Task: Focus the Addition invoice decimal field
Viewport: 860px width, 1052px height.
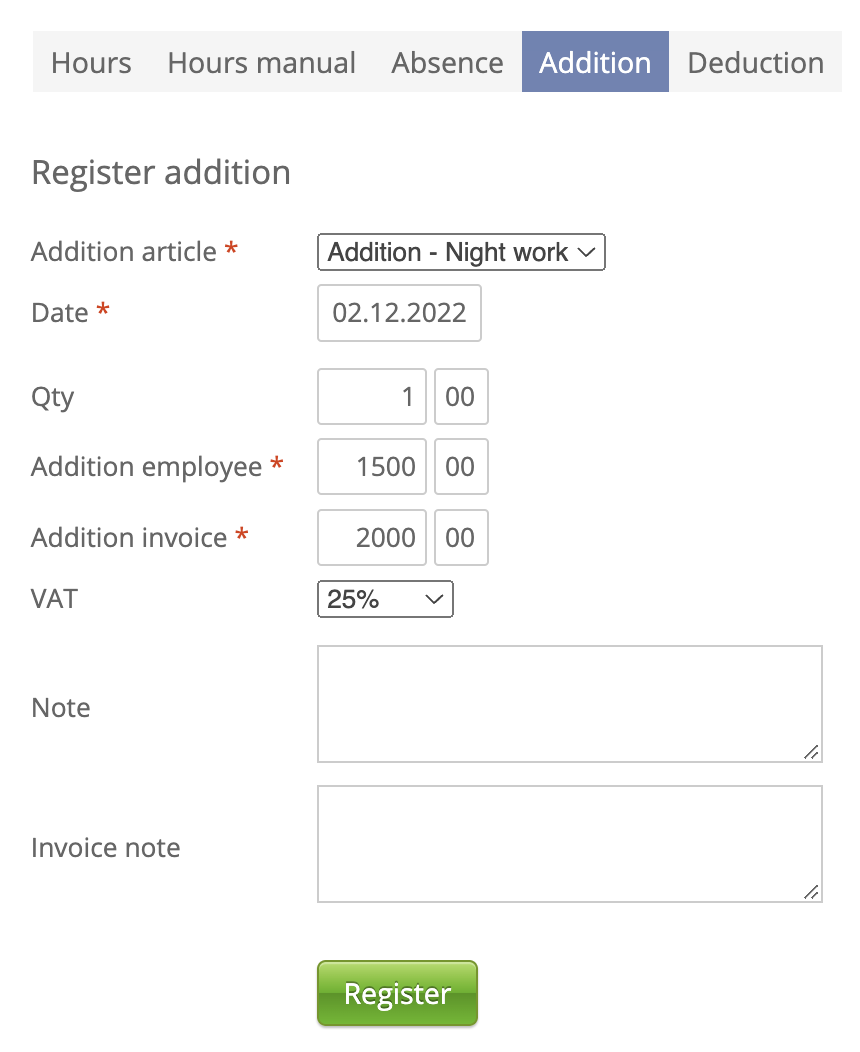Action: [x=461, y=538]
